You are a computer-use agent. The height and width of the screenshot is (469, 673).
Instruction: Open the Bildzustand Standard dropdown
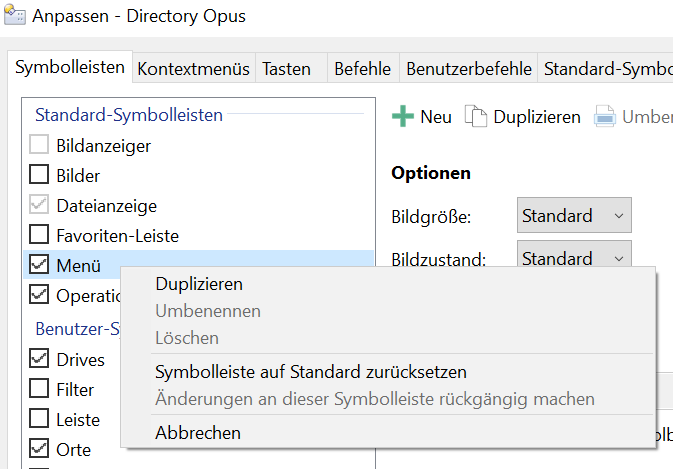coord(574,254)
